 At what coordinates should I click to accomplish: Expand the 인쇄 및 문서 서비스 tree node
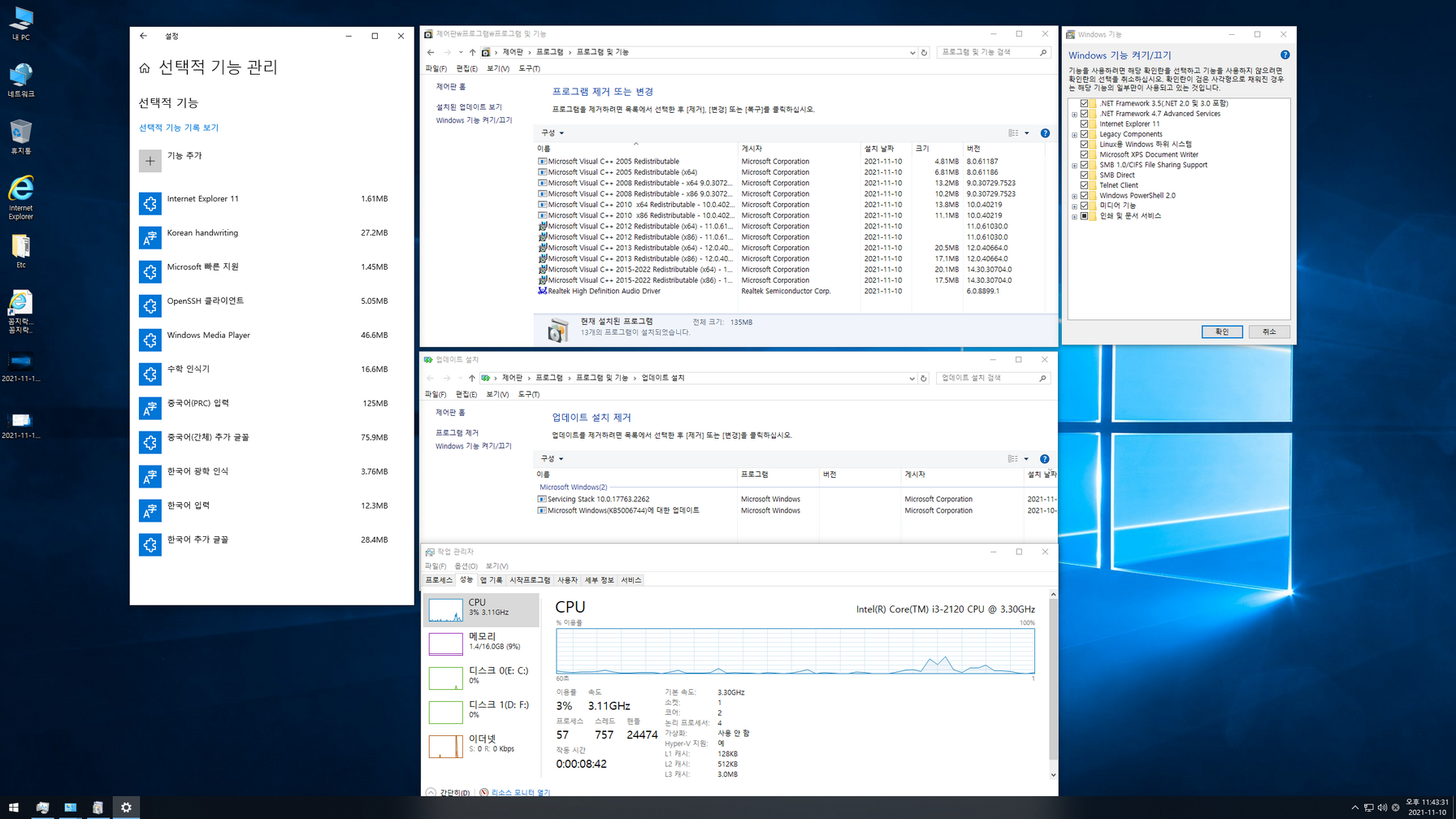tap(1074, 217)
